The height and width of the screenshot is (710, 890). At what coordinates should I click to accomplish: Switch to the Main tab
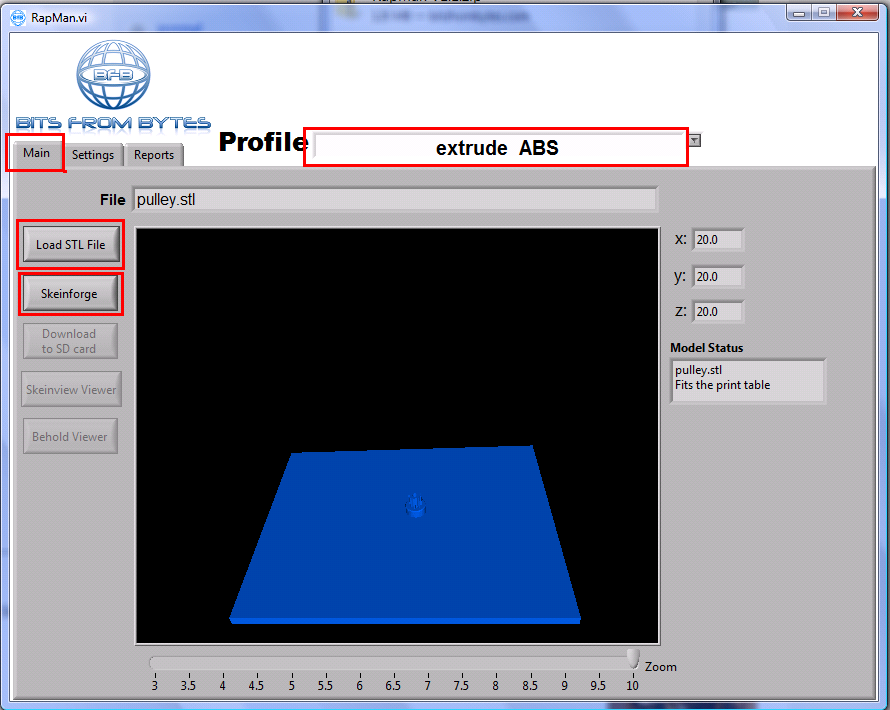(x=36, y=153)
